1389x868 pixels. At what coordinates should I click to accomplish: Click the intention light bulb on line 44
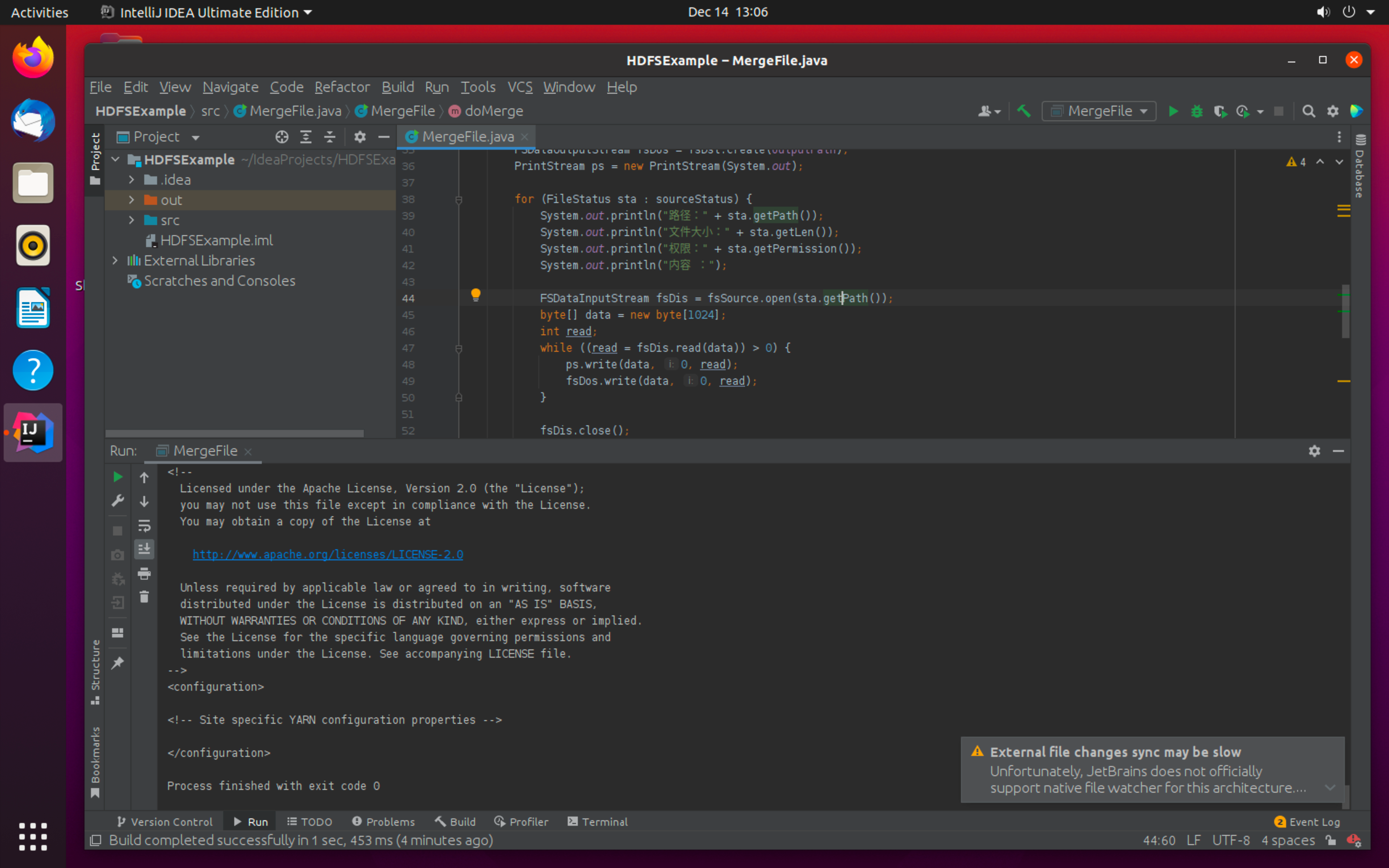tap(476, 295)
